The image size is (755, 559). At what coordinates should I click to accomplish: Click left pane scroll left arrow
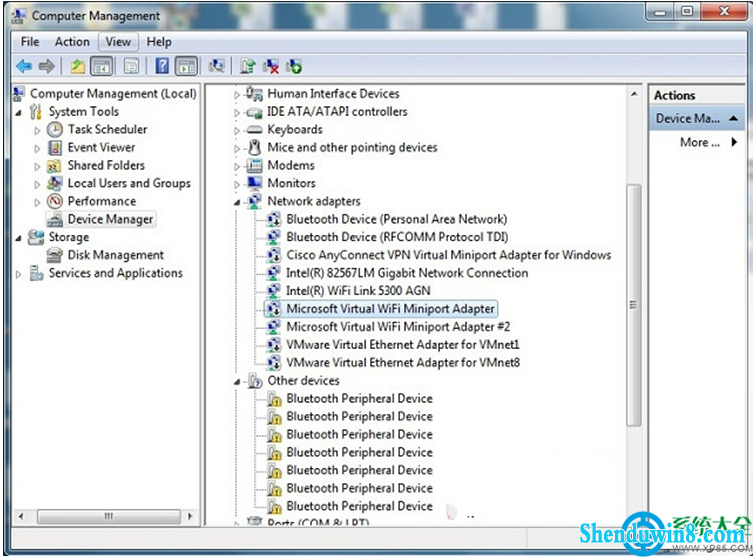tap(21, 516)
